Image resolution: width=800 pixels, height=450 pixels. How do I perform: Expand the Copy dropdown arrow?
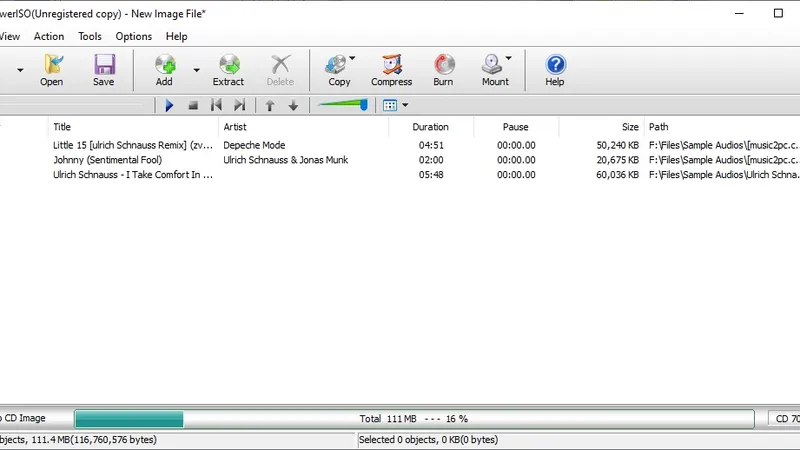coord(352,58)
